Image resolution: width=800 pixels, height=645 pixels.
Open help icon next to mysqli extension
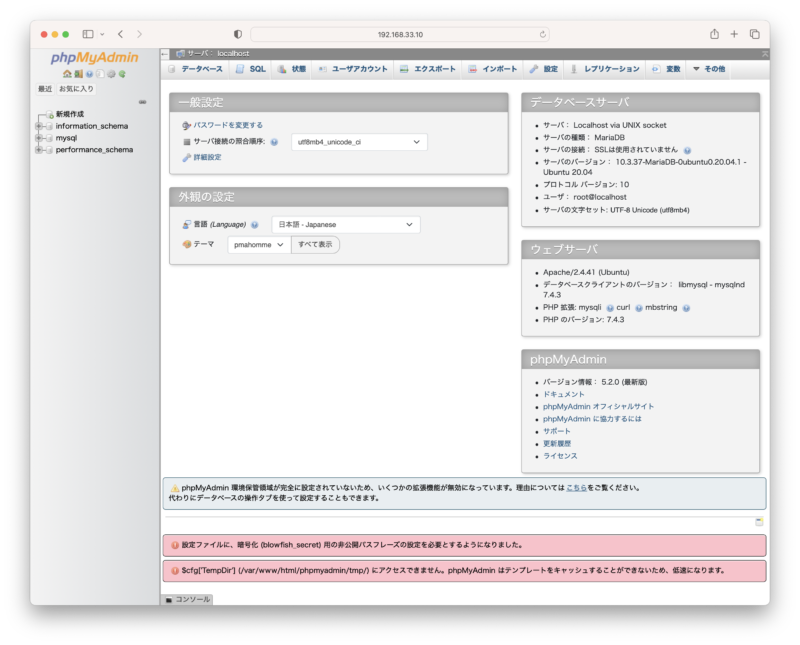[610, 308]
